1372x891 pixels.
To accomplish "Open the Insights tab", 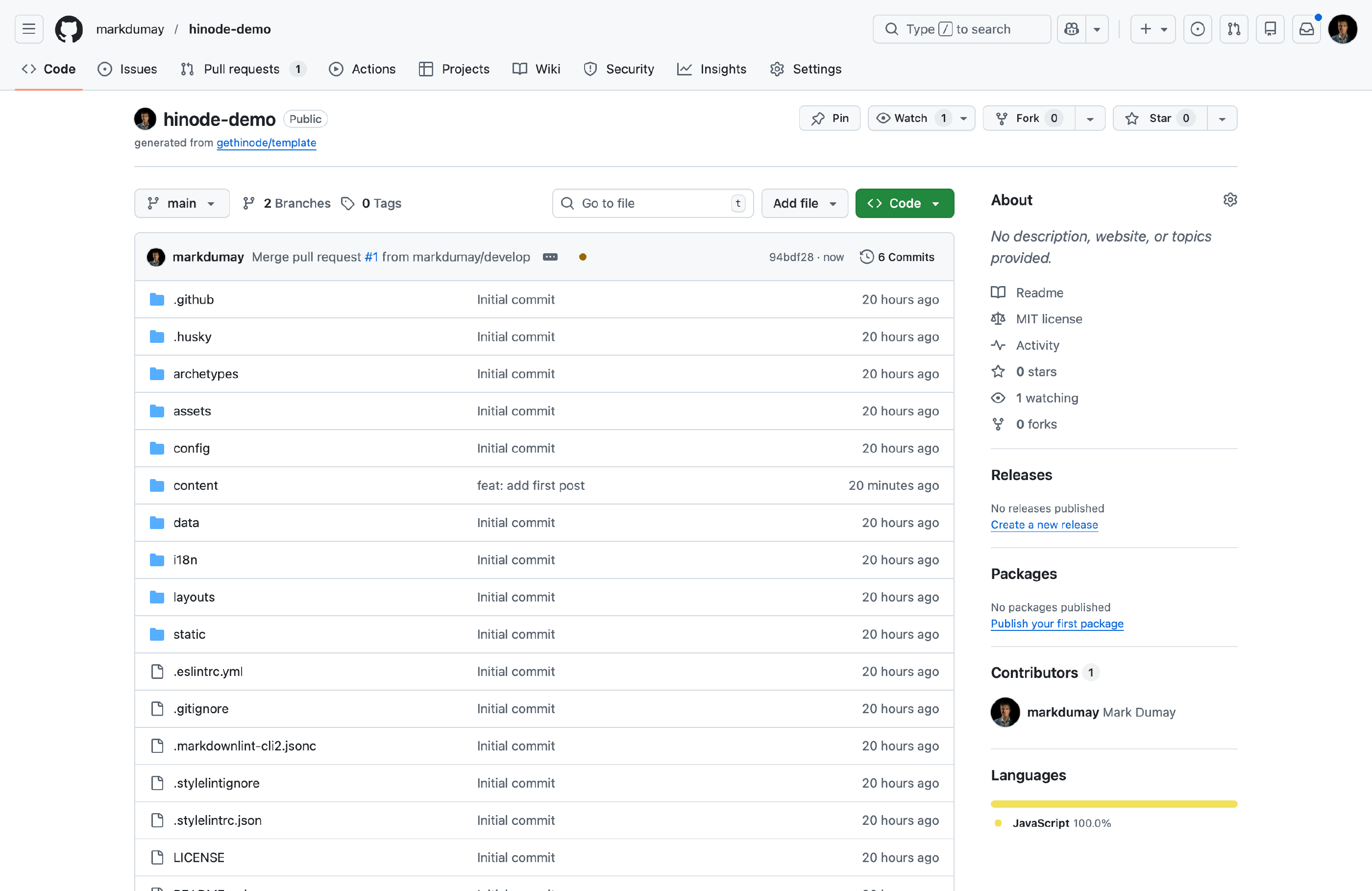I will [711, 69].
